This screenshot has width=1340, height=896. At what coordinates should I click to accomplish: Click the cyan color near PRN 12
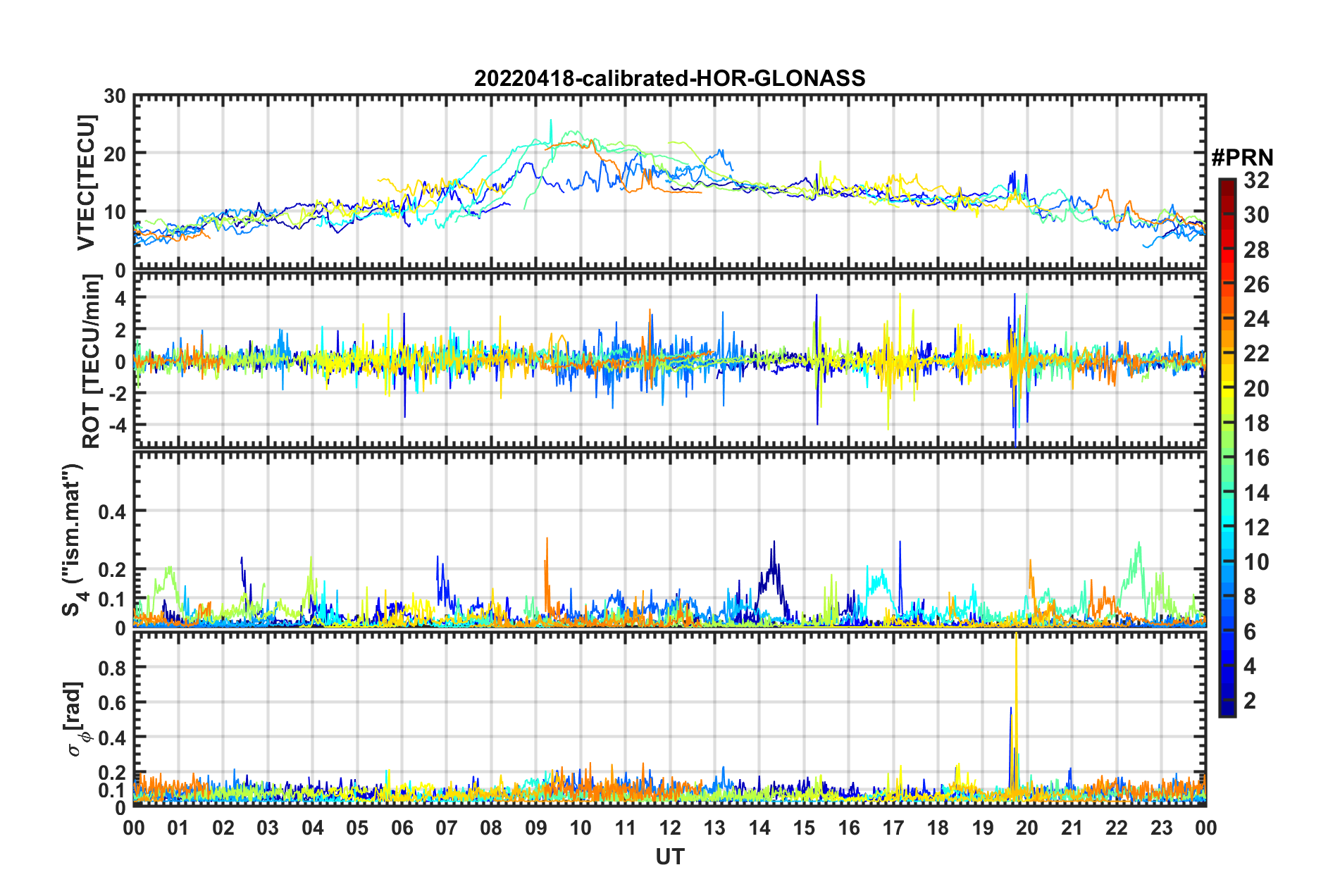tap(1227, 527)
